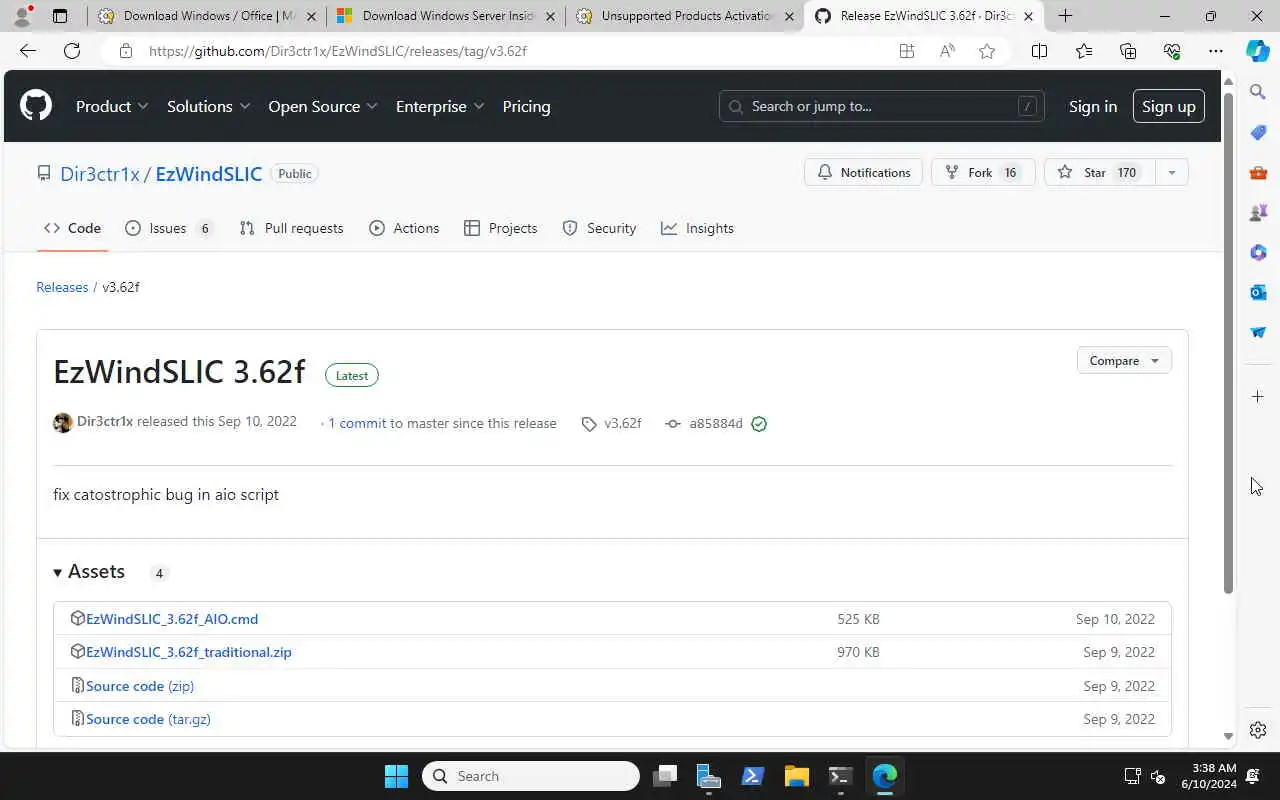Expand the Solutions menu
Screen dimensions: 1280x800
[x=208, y=106]
